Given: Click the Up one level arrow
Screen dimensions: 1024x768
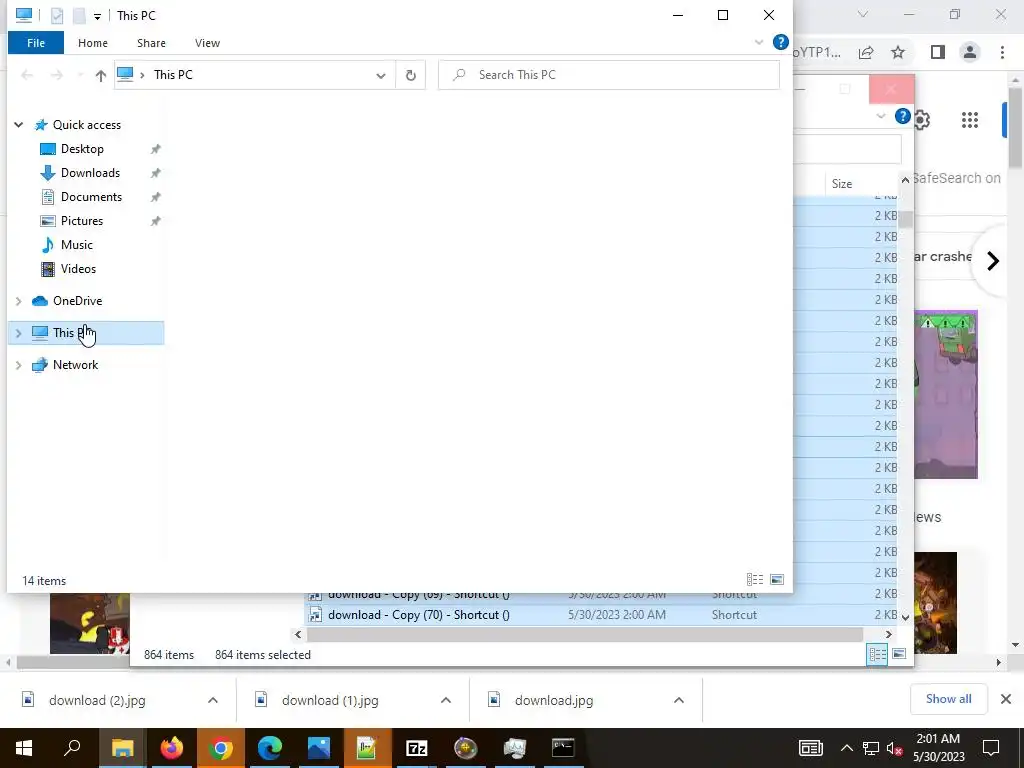Looking at the screenshot, I should pyautogui.click(x=101, y=76).
